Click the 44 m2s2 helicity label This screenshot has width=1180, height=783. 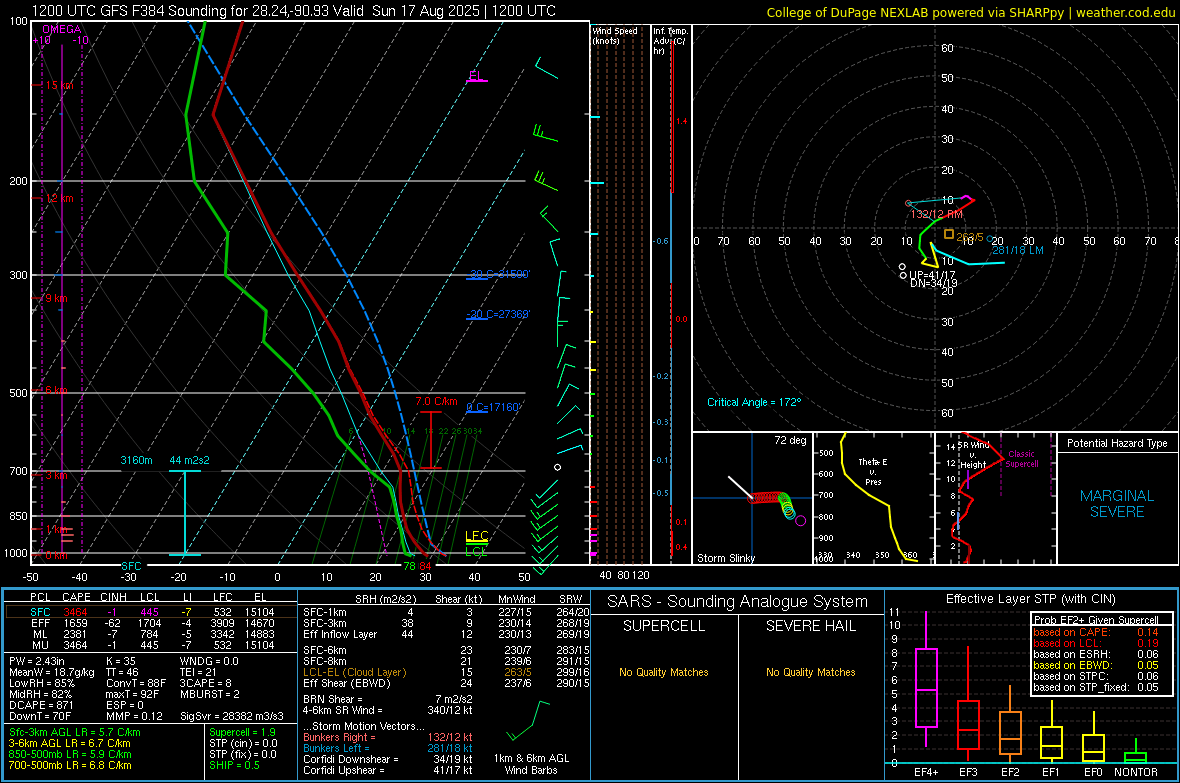[x=190, y=460]
